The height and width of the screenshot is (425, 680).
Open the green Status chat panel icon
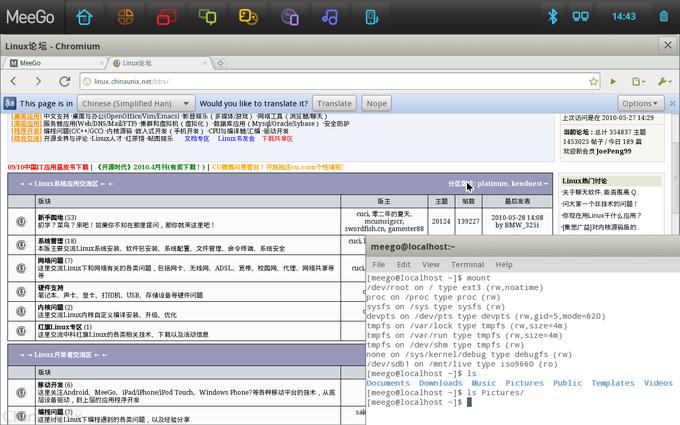click(x=207, y=17)
